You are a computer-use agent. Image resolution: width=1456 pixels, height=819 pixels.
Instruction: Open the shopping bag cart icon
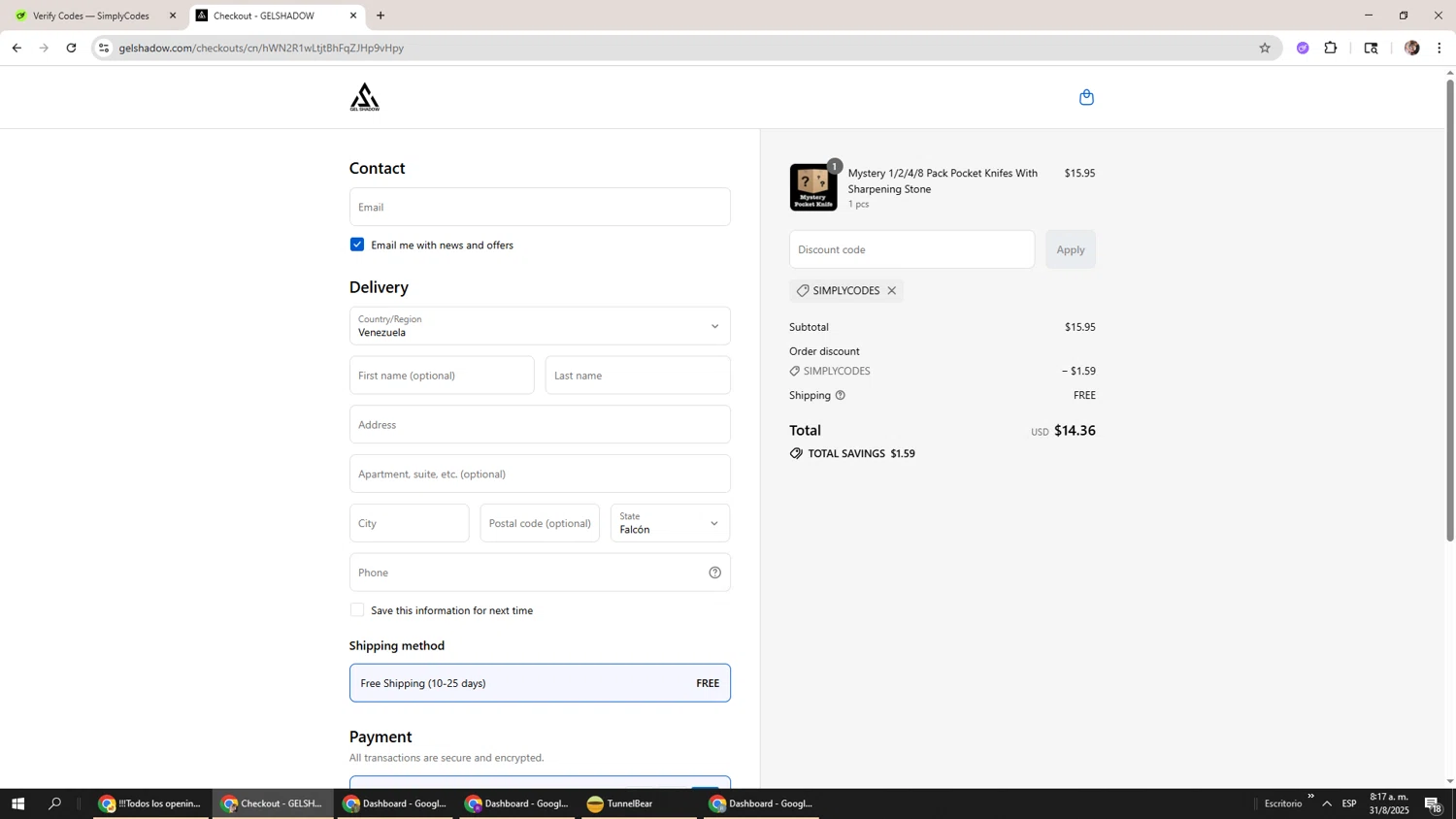(x=1086, y=97)
